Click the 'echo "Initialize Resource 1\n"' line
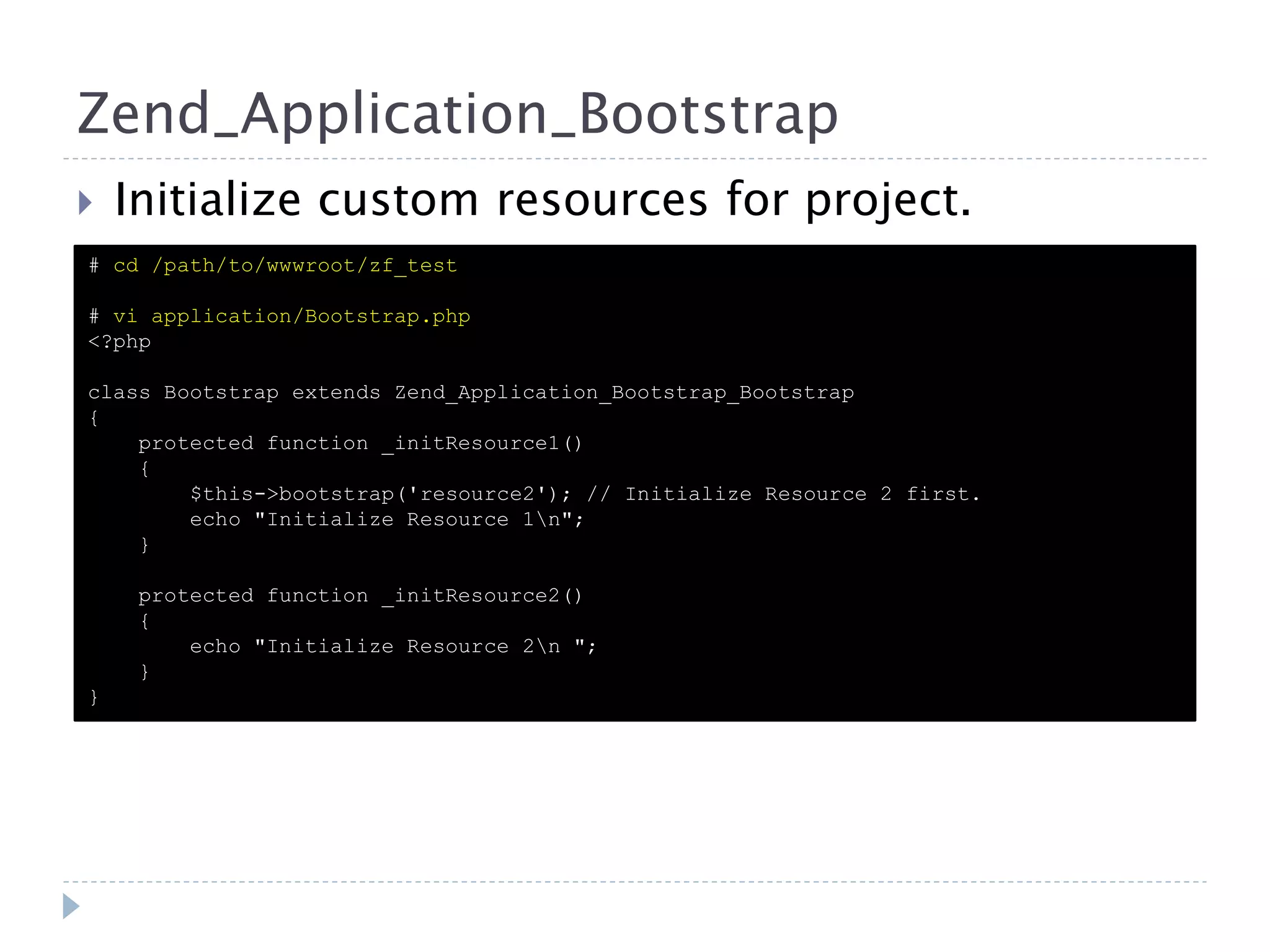 point(386,520)
